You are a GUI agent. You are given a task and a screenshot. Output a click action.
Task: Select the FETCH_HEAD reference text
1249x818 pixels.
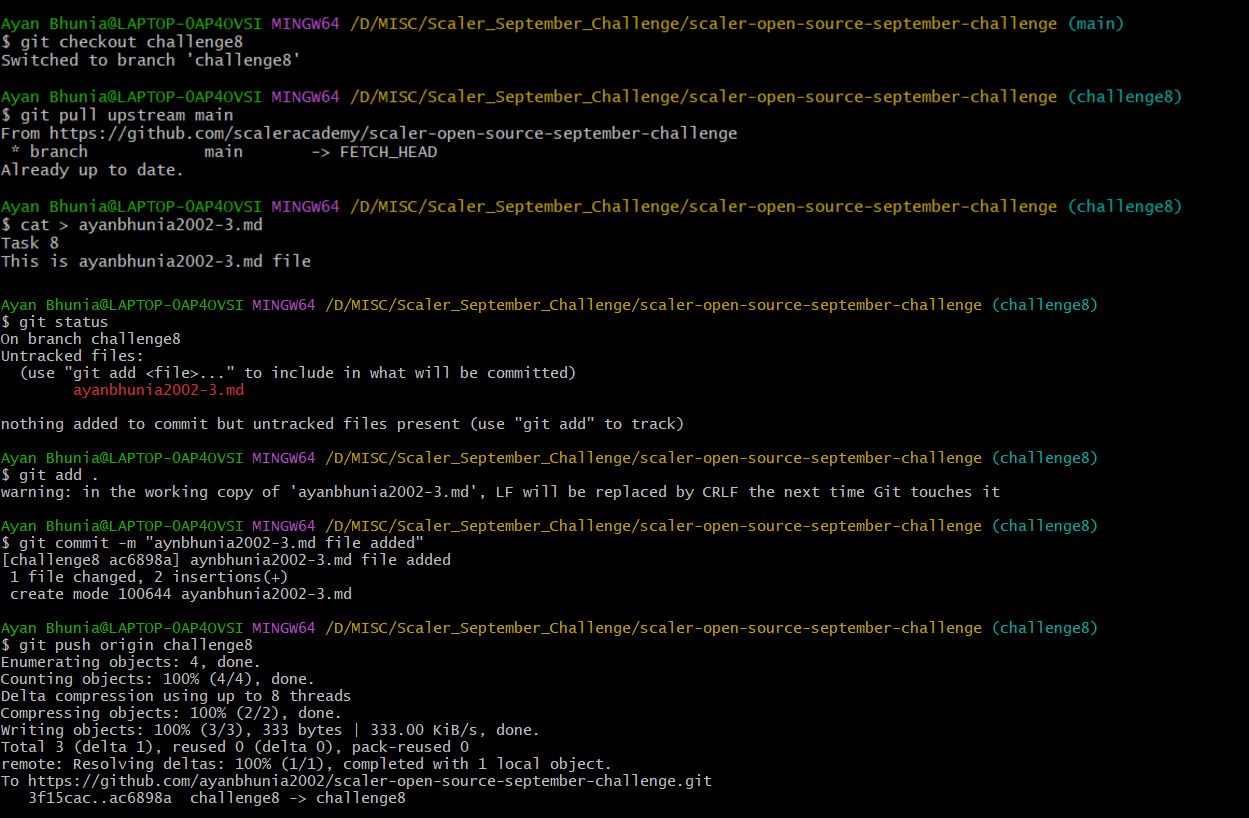click(387, 151)
